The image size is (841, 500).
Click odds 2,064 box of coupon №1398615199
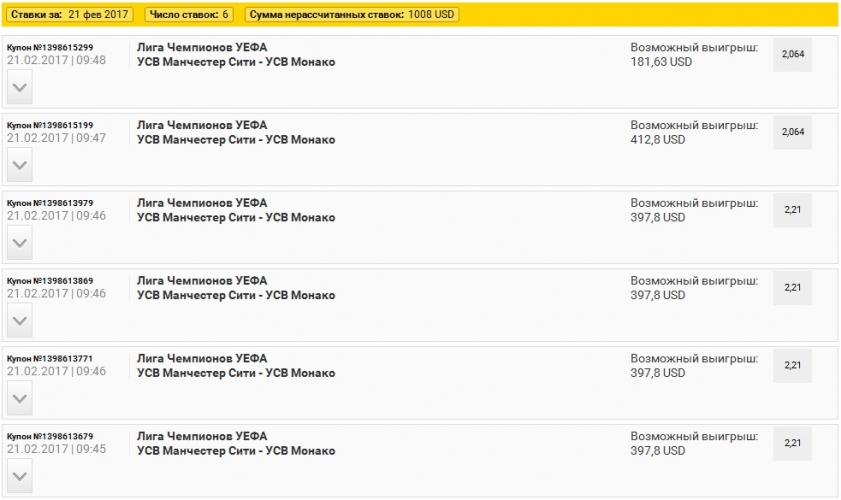click(x=792, y=132)
